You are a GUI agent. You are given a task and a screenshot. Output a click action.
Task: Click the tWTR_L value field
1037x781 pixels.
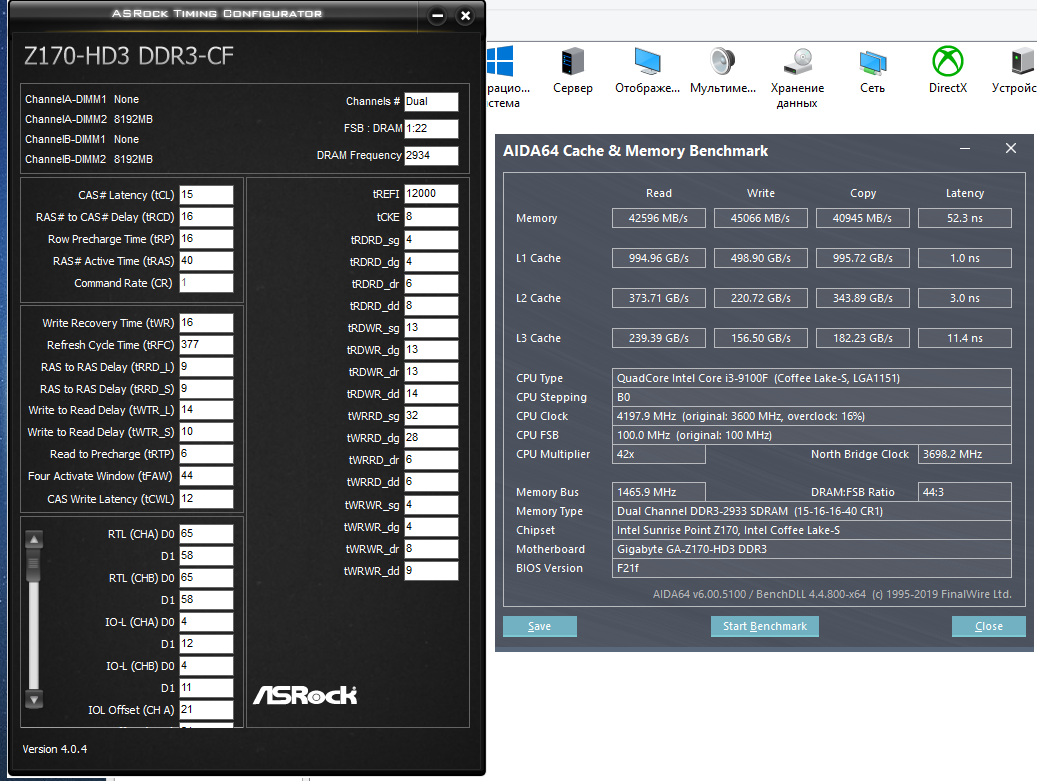[206, 410]
